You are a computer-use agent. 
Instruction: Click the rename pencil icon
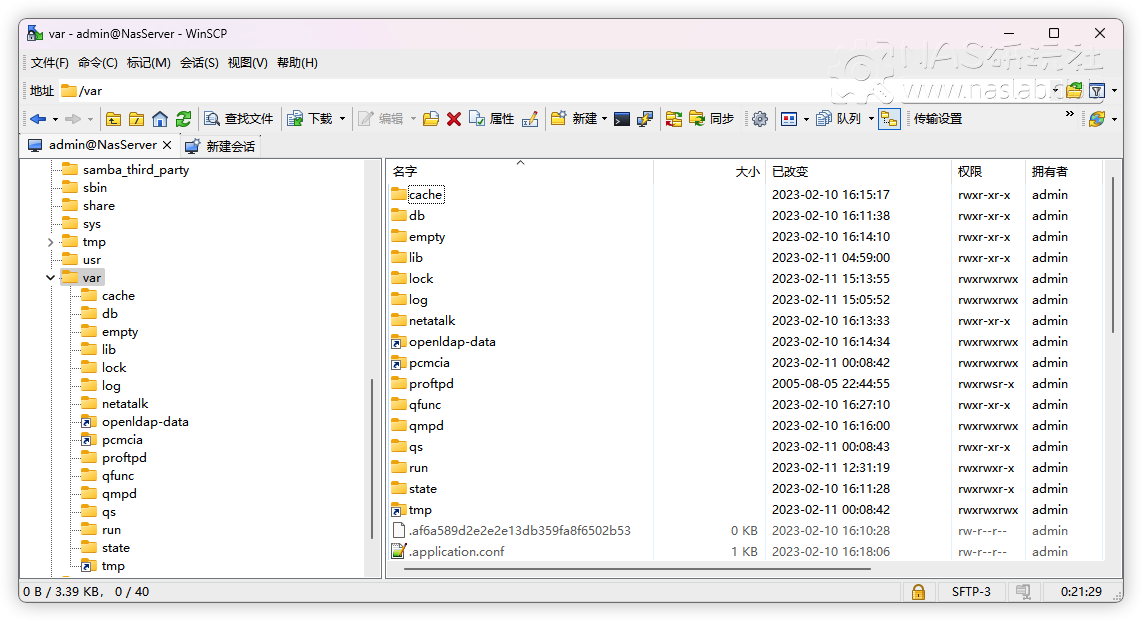(530, 119)
